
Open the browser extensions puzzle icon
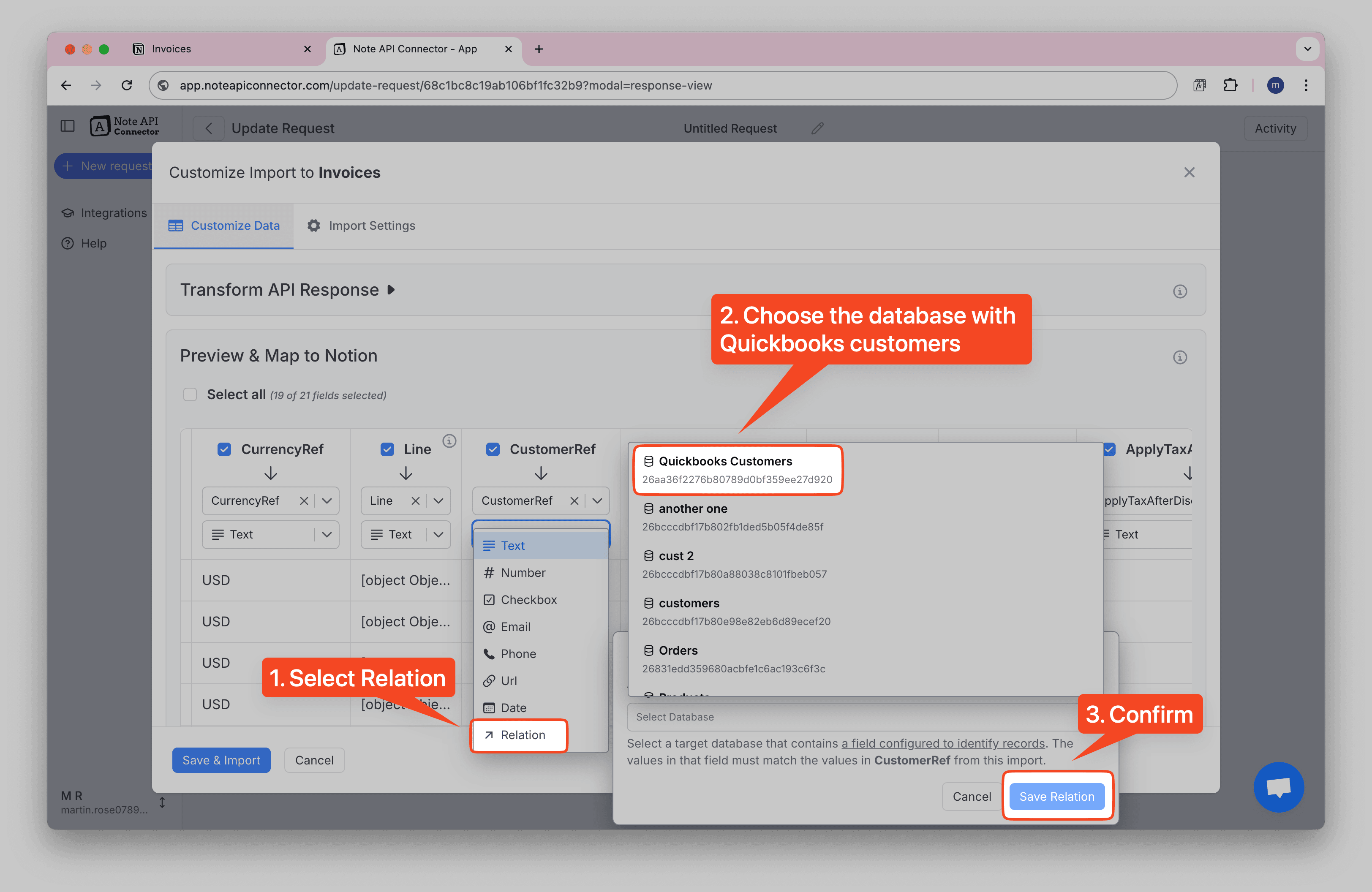pos(1230,85)
